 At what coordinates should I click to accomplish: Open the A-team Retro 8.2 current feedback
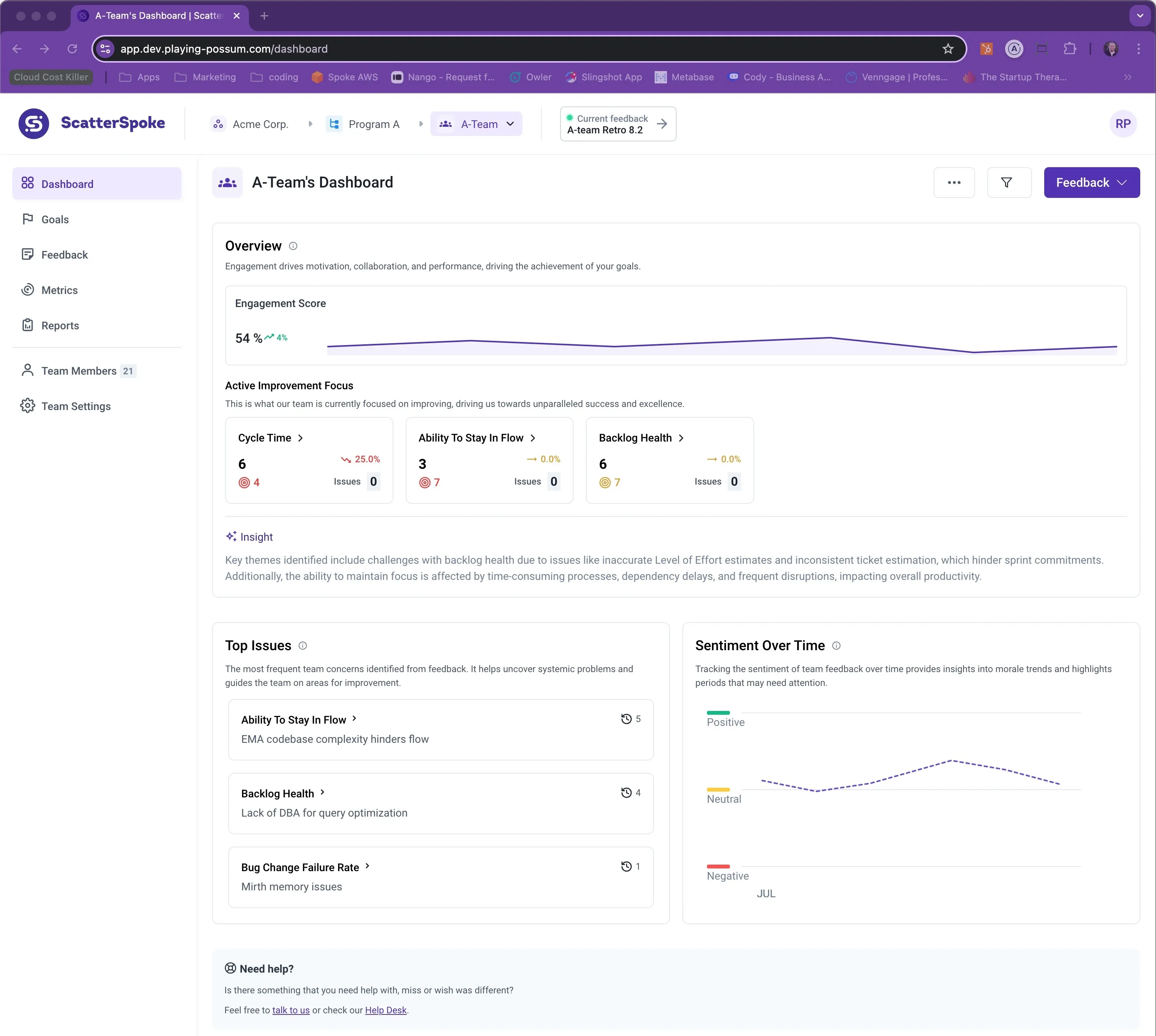pyautogui.click(x=617, y=123)
